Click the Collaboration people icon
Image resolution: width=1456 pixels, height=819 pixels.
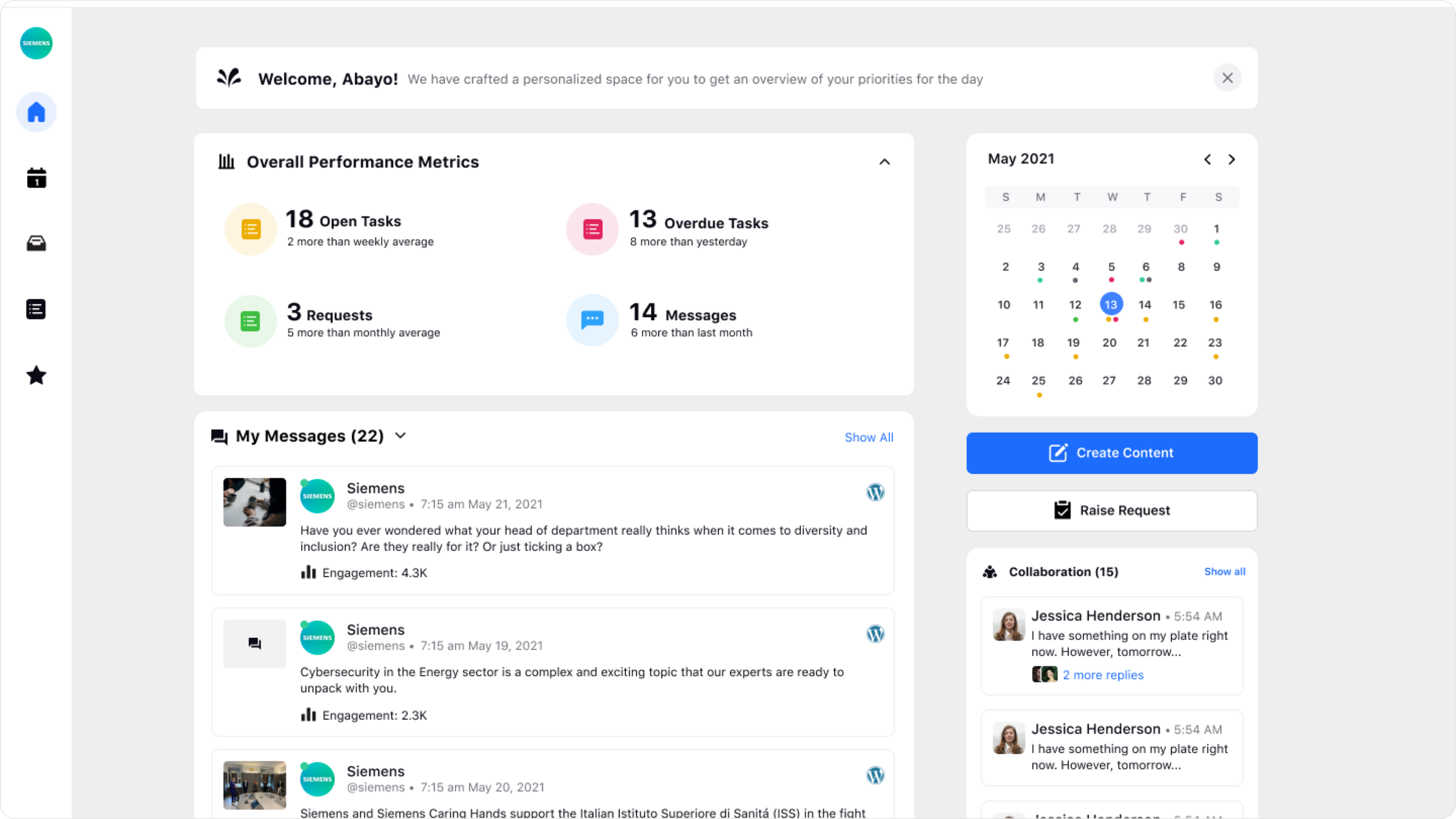(990, 572)
